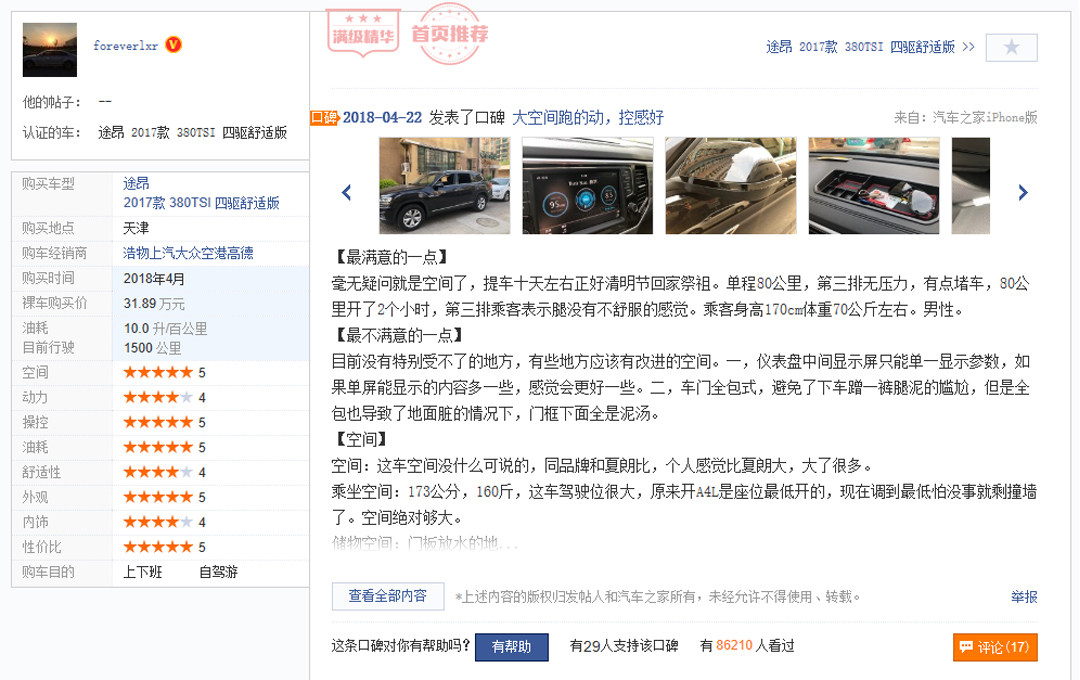Screen dimensions: 1080x680
Task: Open the side mirror photo thumbnail
Action: 730,186
